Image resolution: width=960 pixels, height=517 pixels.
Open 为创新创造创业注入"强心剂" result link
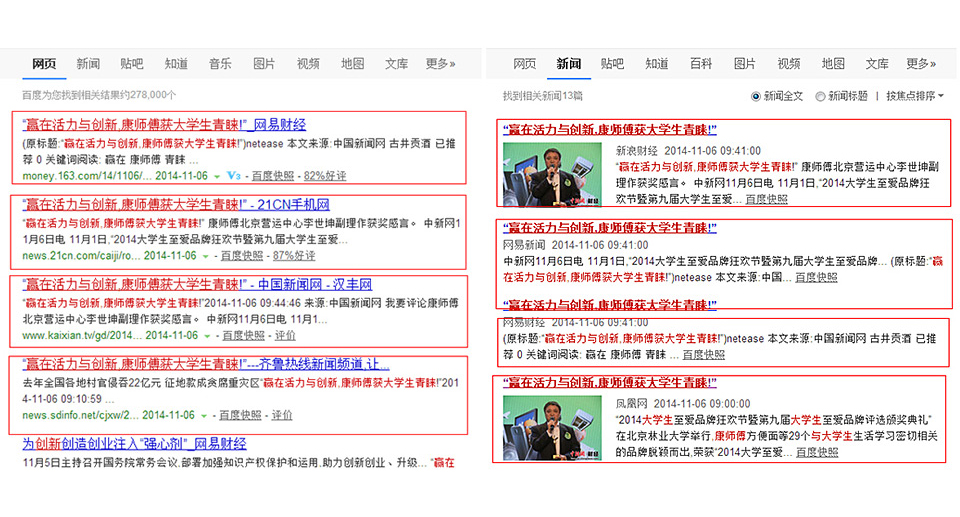(x=134, y=443)
